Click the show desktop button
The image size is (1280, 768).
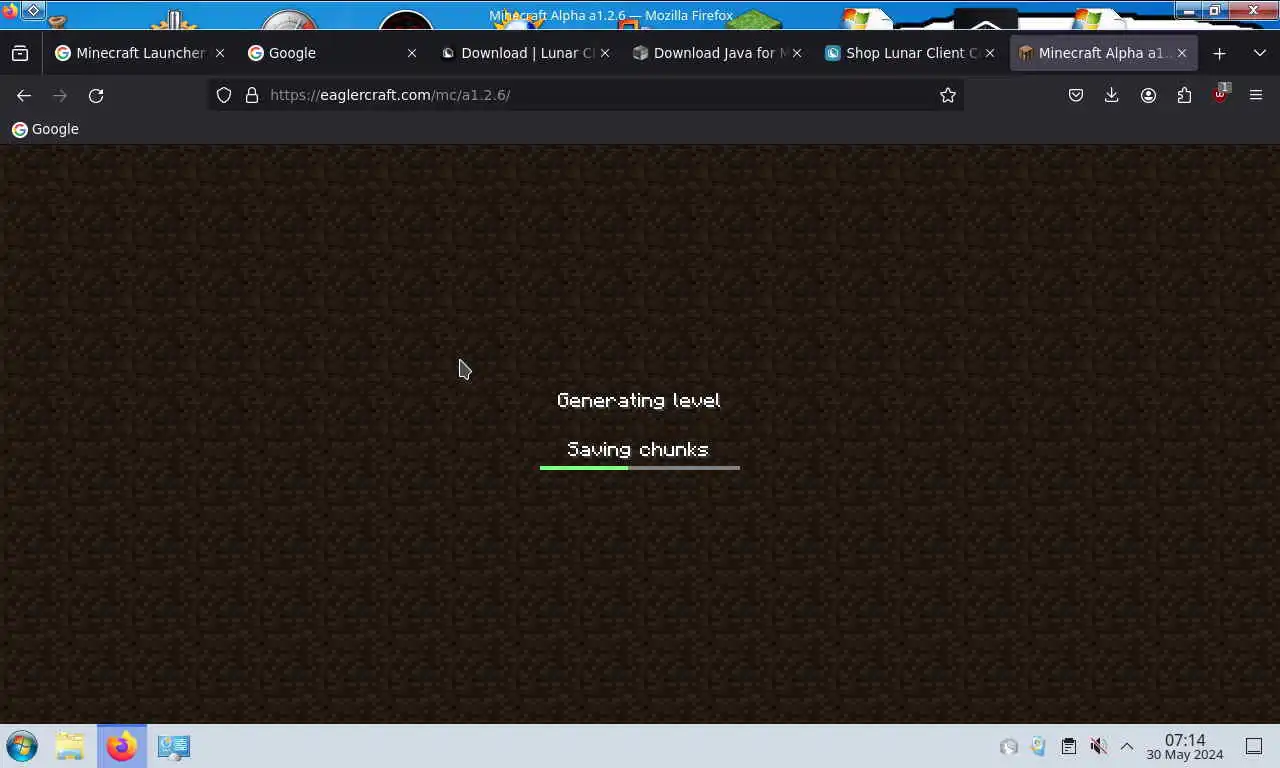[x=1254, y=746]
